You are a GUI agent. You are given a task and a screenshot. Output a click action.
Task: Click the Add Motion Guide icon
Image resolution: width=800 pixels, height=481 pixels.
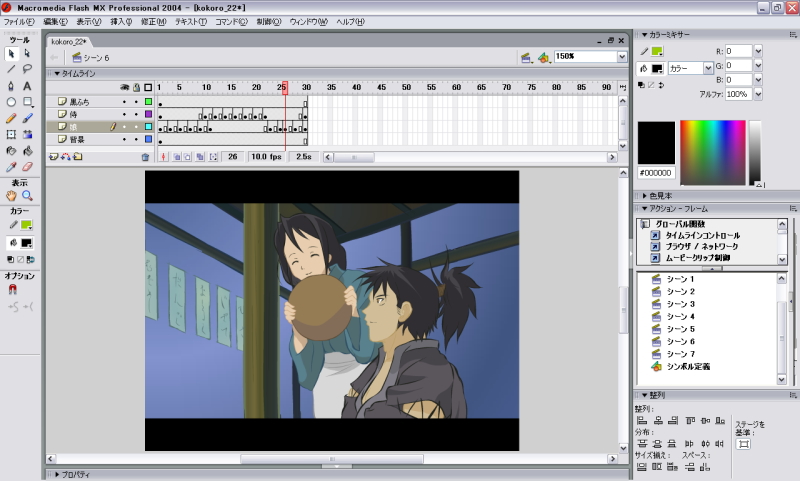point(65,157)
